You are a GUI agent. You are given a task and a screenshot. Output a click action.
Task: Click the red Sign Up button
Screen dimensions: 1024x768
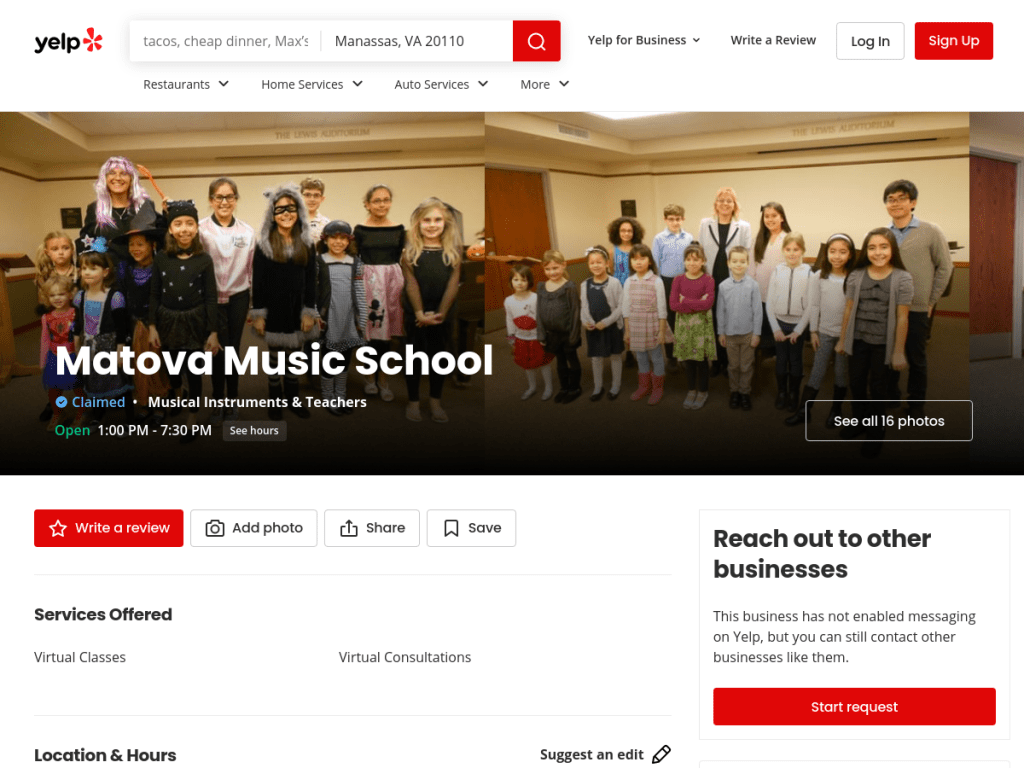953,41
